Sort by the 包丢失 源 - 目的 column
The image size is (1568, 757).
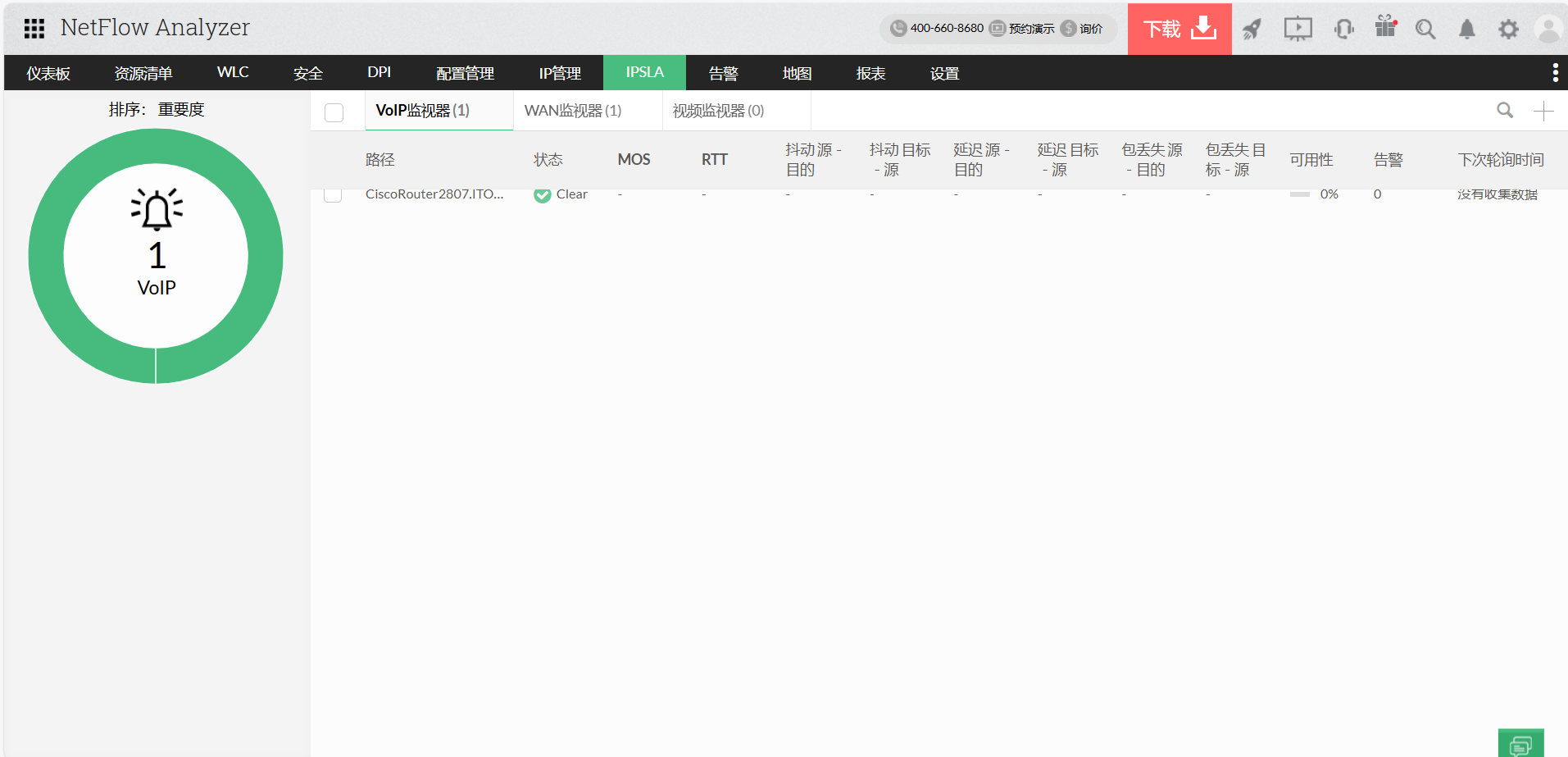(x=1152, y=160)
